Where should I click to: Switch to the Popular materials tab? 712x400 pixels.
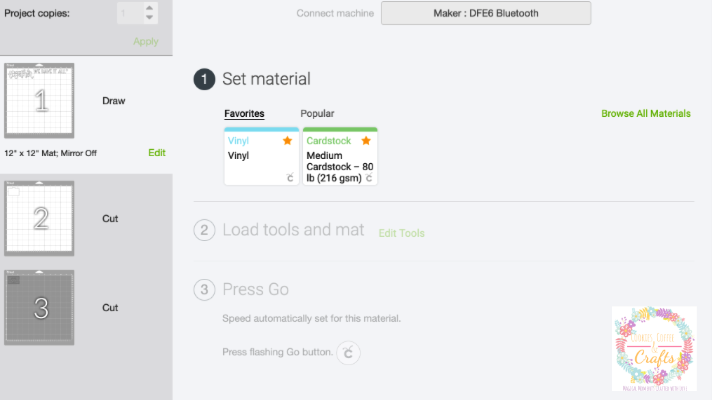point(317,114)
